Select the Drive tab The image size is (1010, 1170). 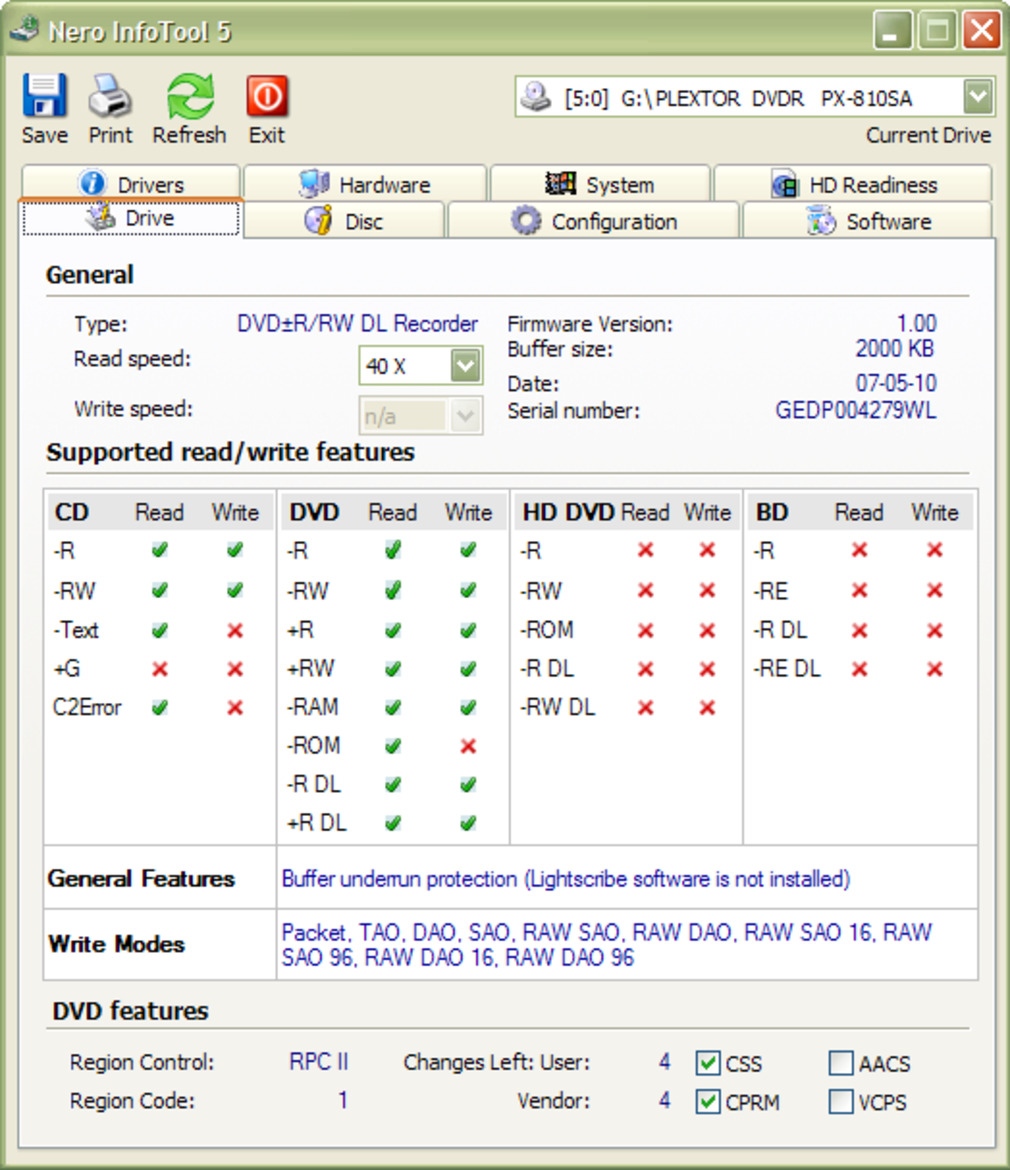pos(131,218)
